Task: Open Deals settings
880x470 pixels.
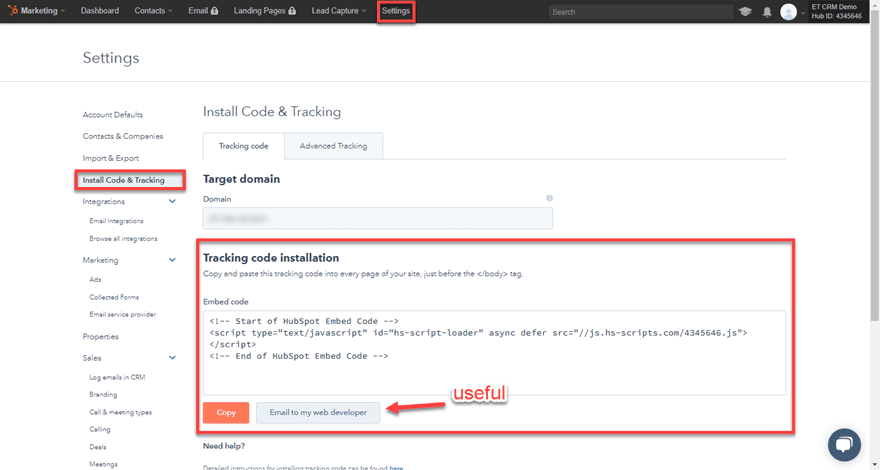Action: click(98, 447)
